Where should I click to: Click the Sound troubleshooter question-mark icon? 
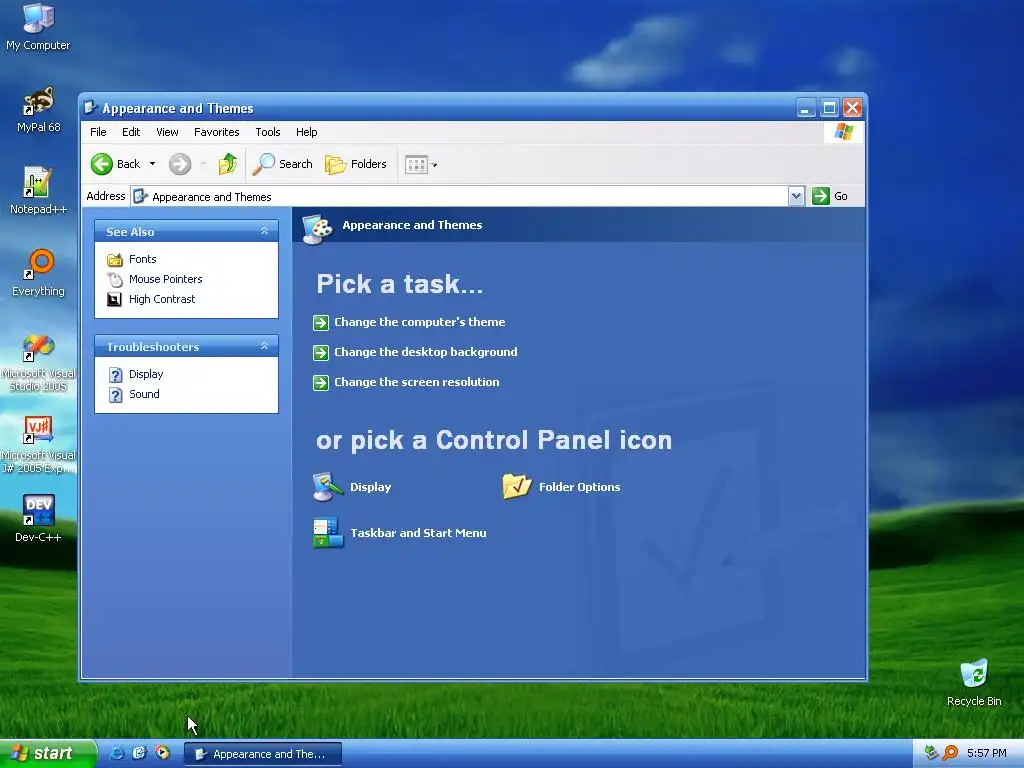[x=116, y=395]
